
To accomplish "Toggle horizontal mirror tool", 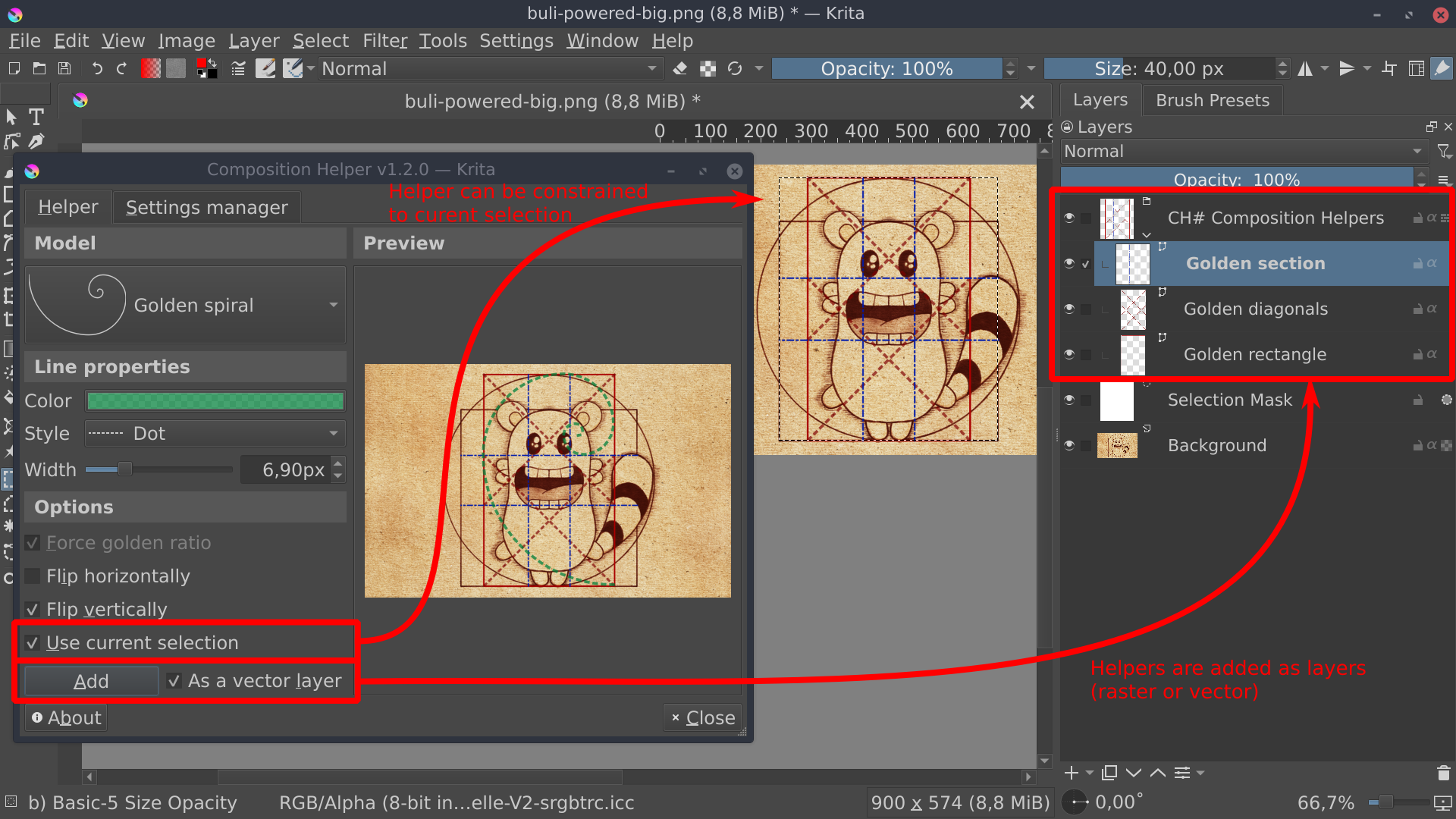I will [1305, 69].
